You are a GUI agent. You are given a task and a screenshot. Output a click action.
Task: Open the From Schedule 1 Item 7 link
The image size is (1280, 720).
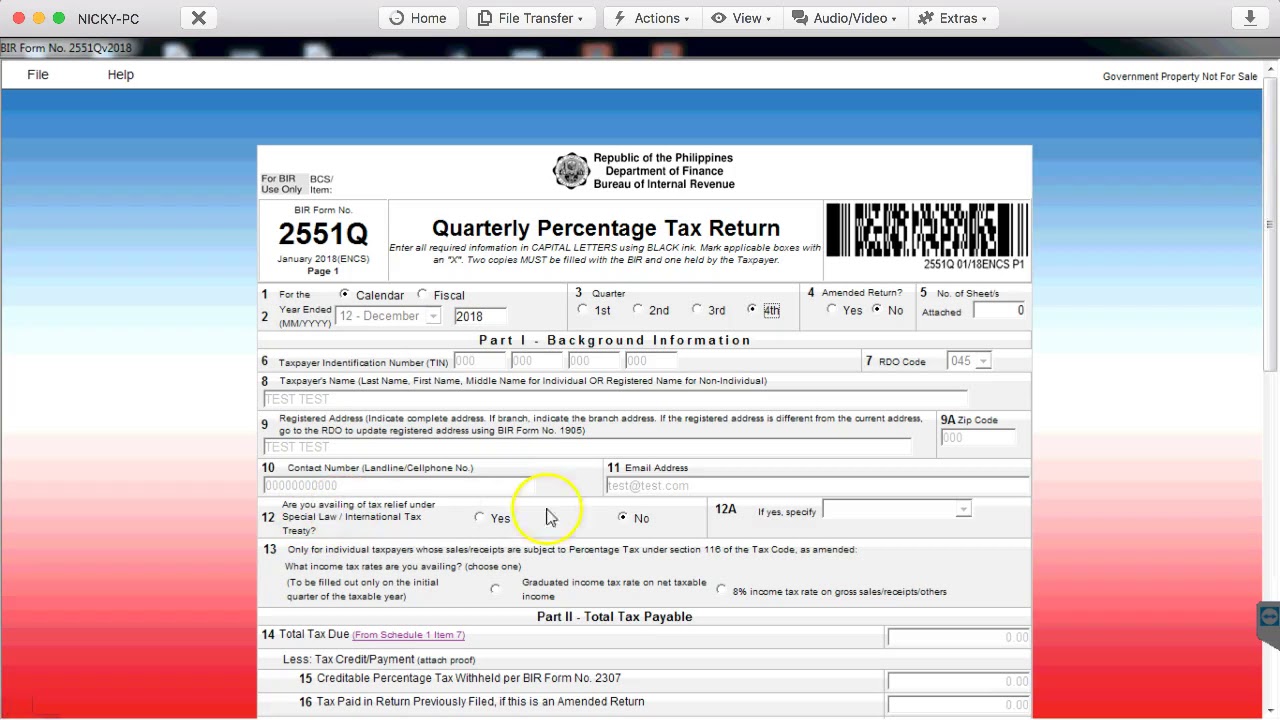(x=408, y=635)
